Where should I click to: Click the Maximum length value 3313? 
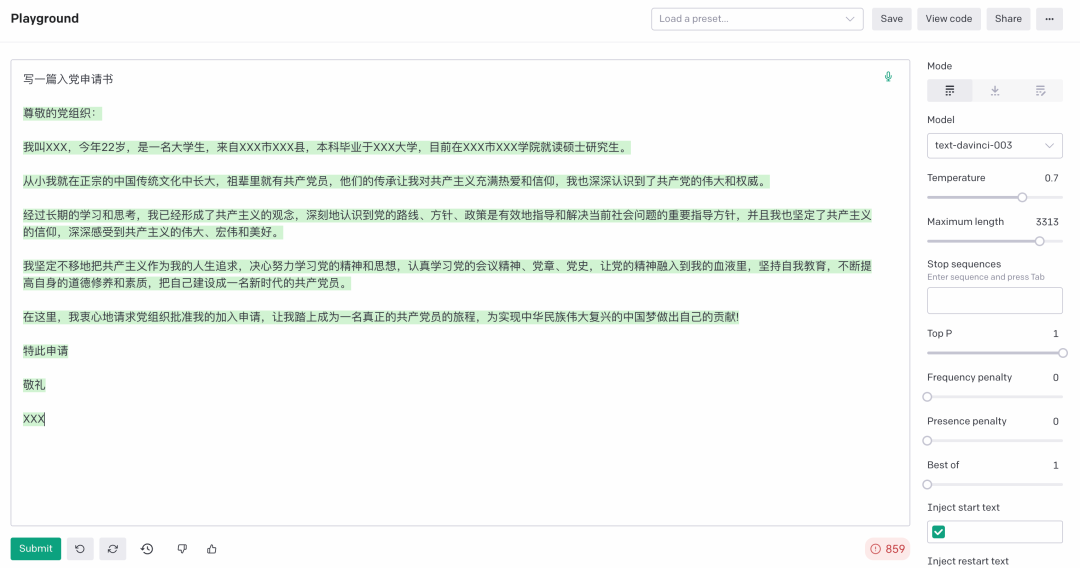[1047, 222]
